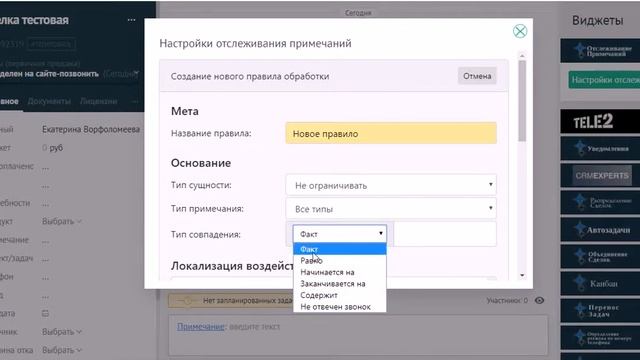Open the second Выбрать dropdown below the date field
This screenshot has width=640, height=360.
(62, 332)
